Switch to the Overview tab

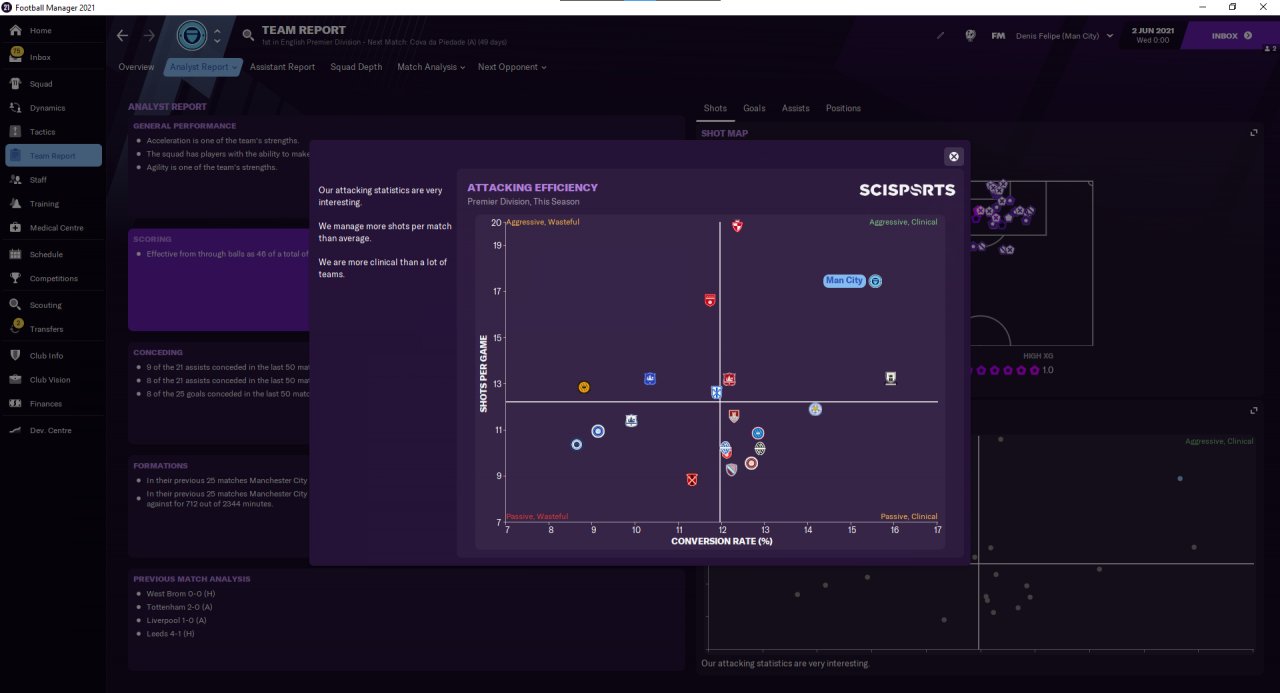tap(136, 67)
